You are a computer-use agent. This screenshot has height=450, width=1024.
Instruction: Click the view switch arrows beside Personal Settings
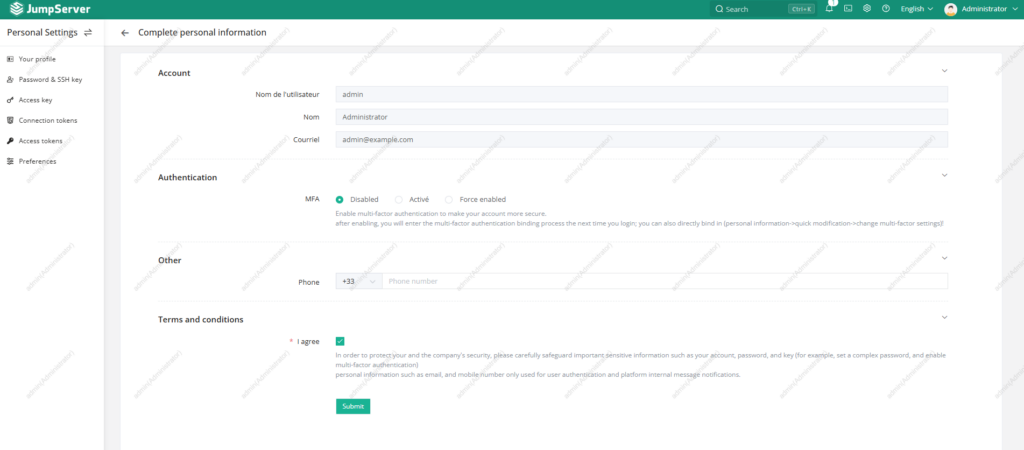(88, 33)
